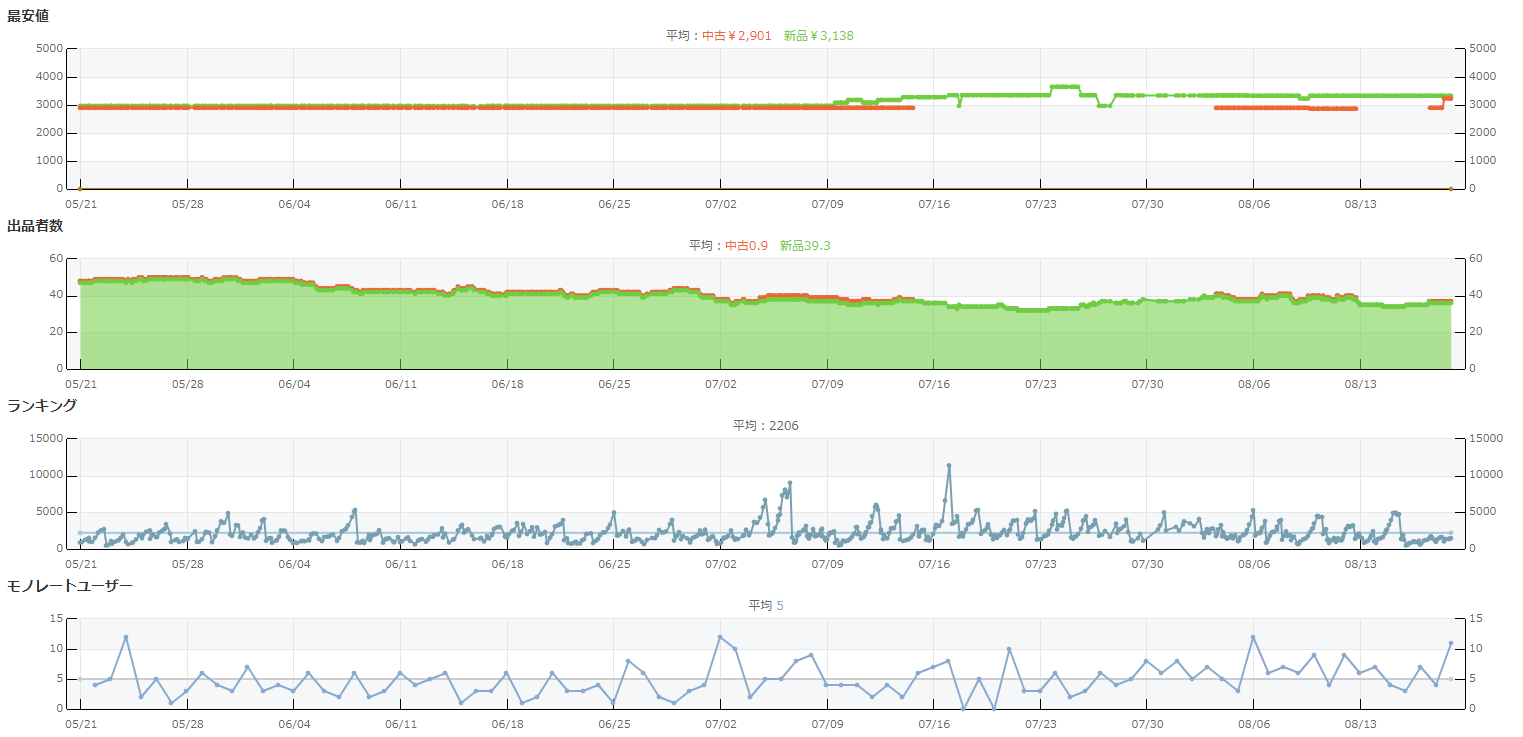Click the tallest ranking spike point near 07/17

pyautogui.click(x=949, y=465)
